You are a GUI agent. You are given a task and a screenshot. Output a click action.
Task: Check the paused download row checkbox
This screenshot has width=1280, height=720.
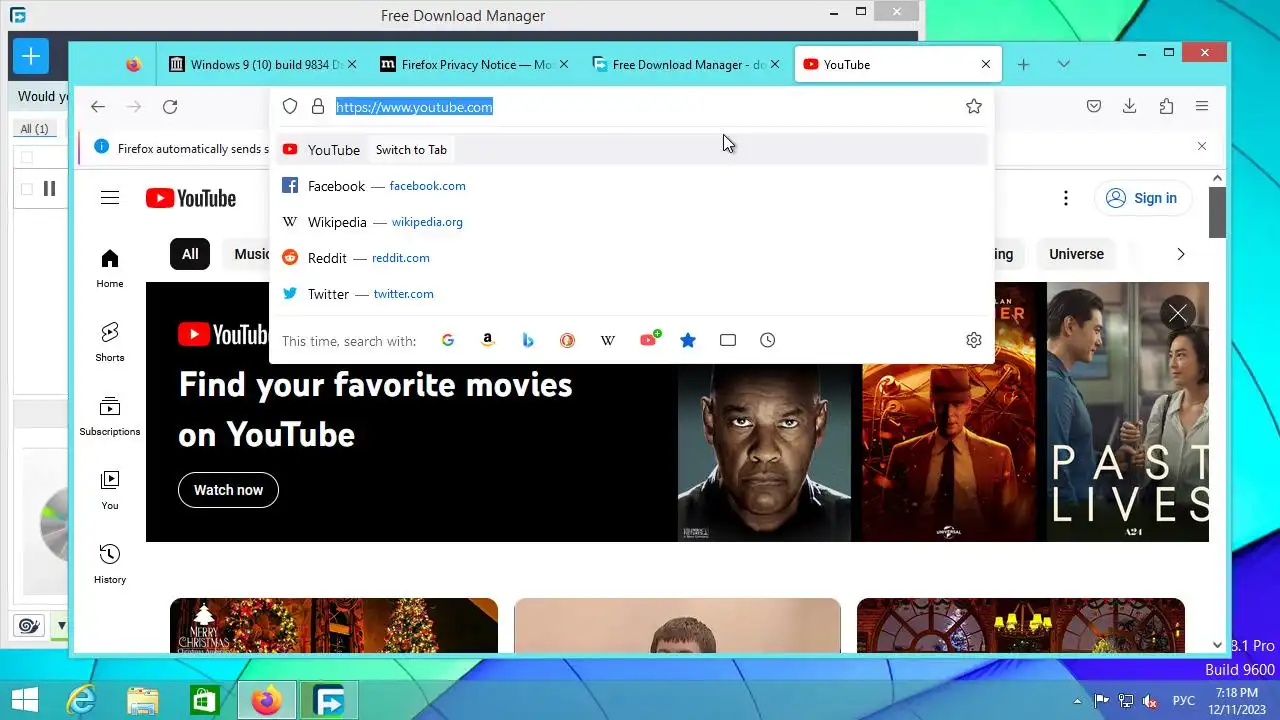[x=27, y=189]
